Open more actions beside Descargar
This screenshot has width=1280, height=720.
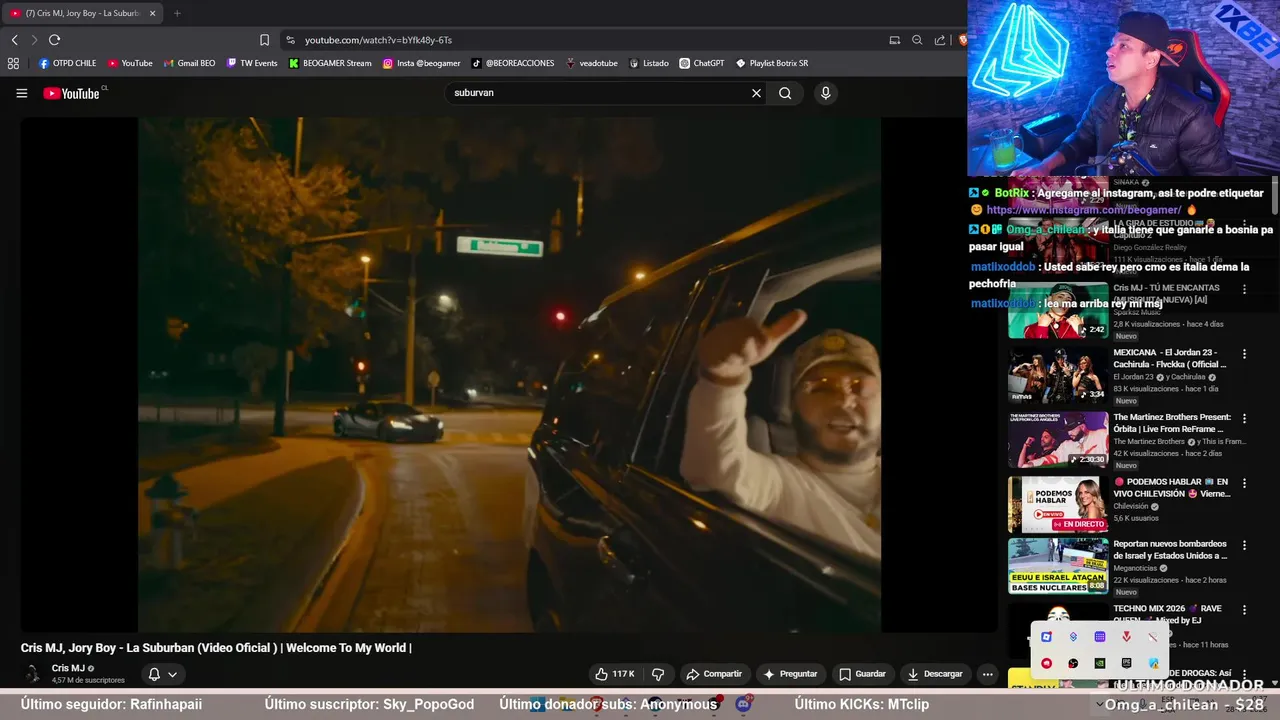pos(987,674)
